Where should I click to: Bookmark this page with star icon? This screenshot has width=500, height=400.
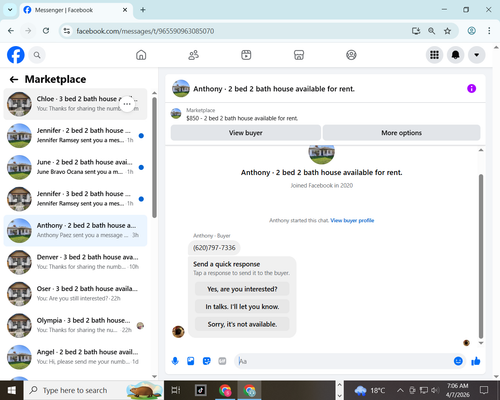tap(447, 31)
